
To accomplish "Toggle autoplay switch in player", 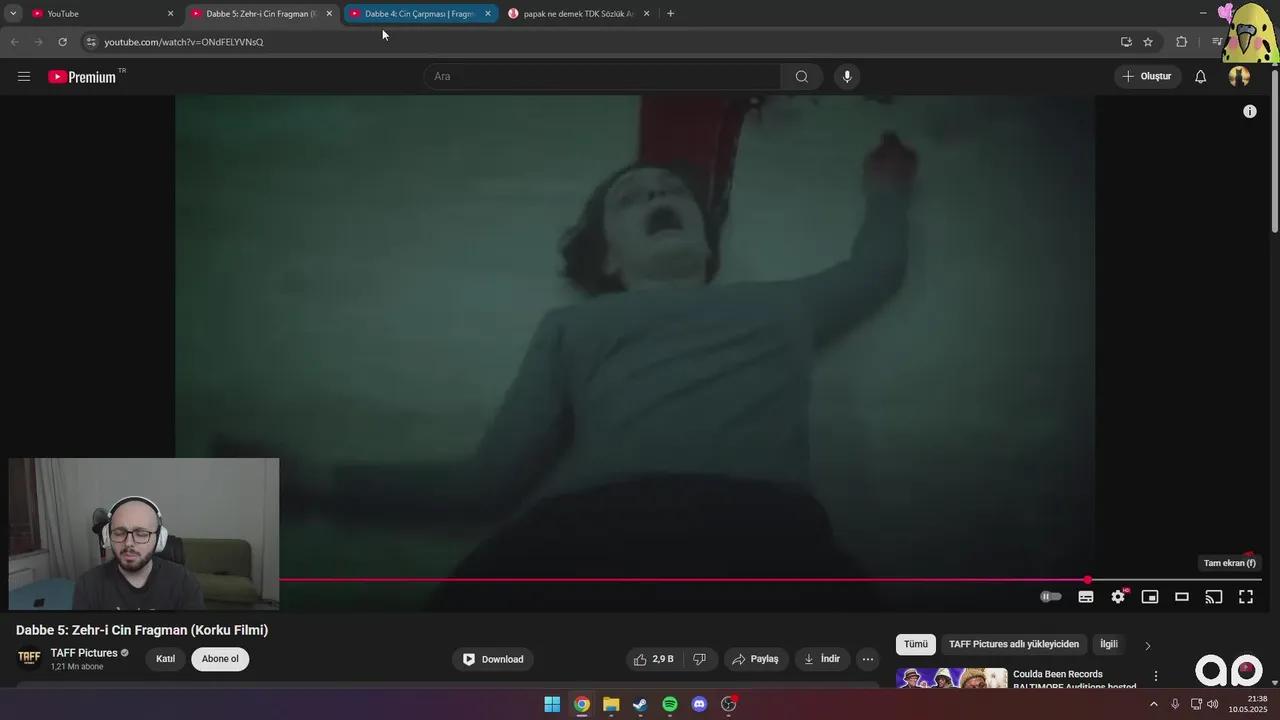I will 1050,597.
